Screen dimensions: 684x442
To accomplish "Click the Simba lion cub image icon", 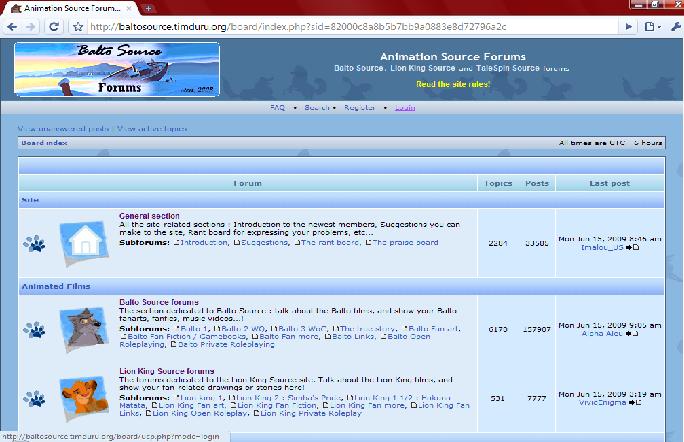I will [84, 398].
